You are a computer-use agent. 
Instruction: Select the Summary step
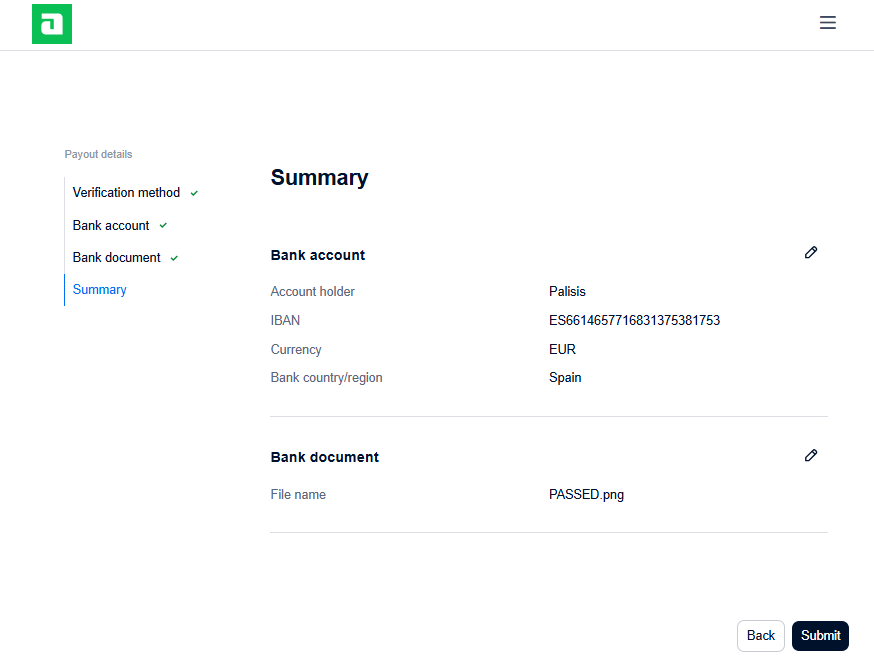pos(100,290)
